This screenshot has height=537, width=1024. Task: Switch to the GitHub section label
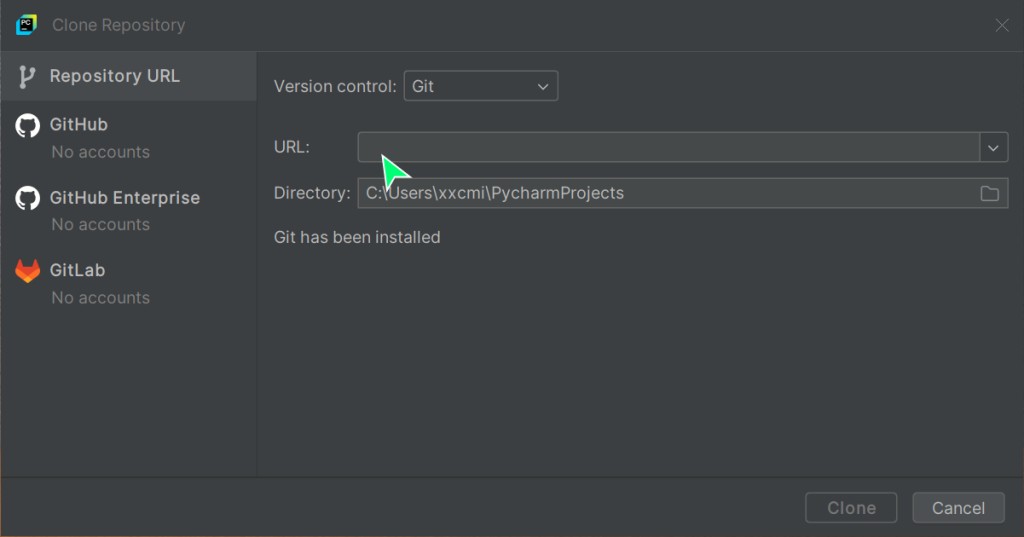[x=78, y=125]
